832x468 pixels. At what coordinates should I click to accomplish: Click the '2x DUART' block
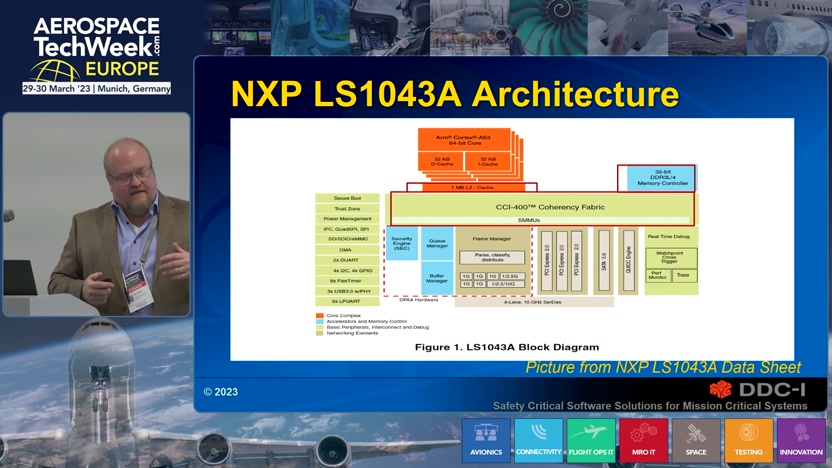click(348, 260)
